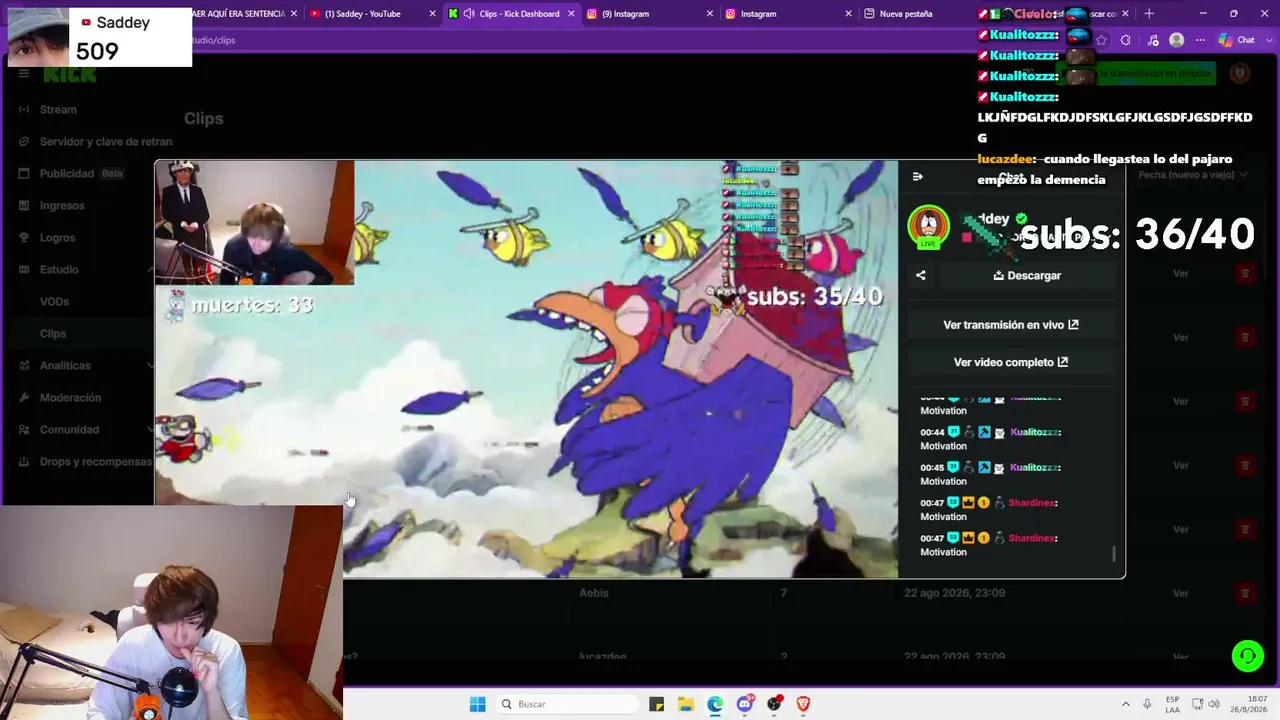Click Kualitozzz's name at 00:45 in chat
1280x720 pixels.
click(x=1035, y=467)
